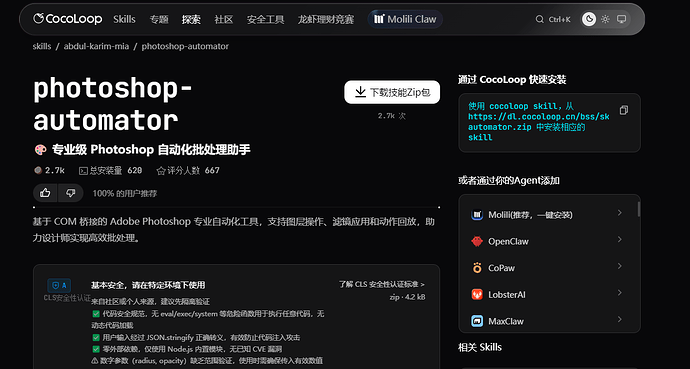Click the thumbs up icon
This screenshot has height=369, width=690.
(45, 193)
